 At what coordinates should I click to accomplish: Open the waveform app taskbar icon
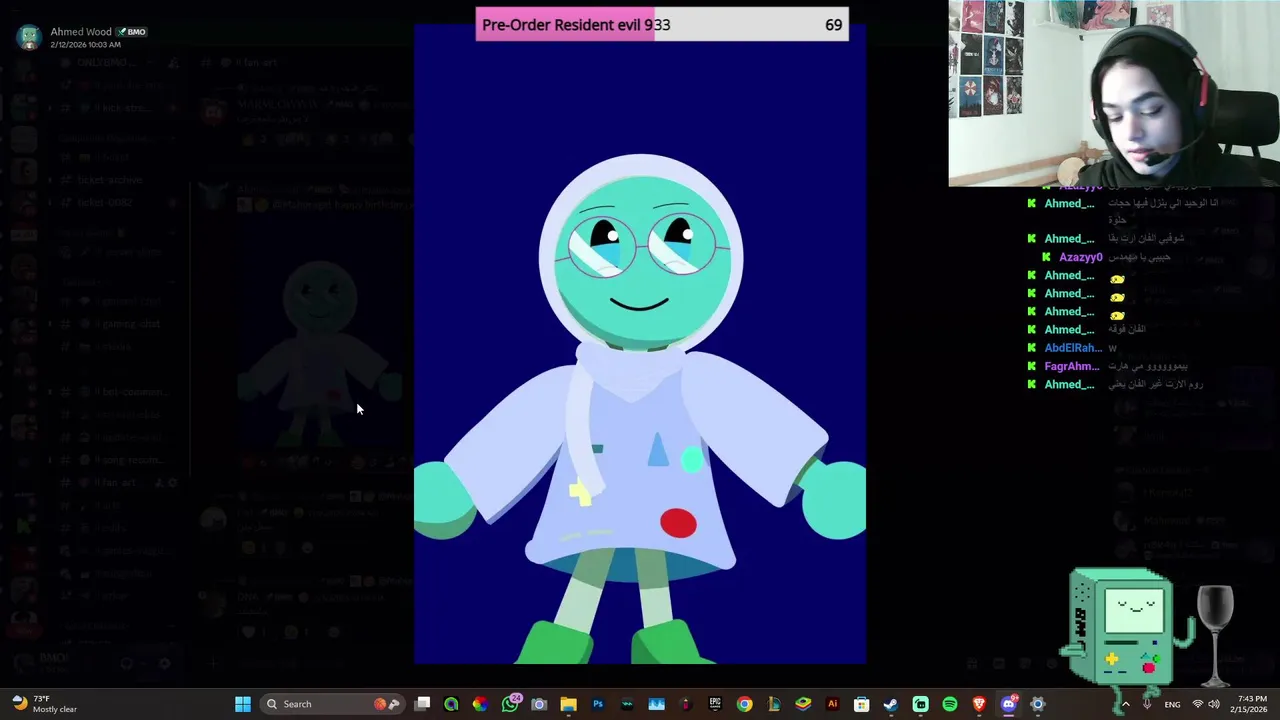627,704
